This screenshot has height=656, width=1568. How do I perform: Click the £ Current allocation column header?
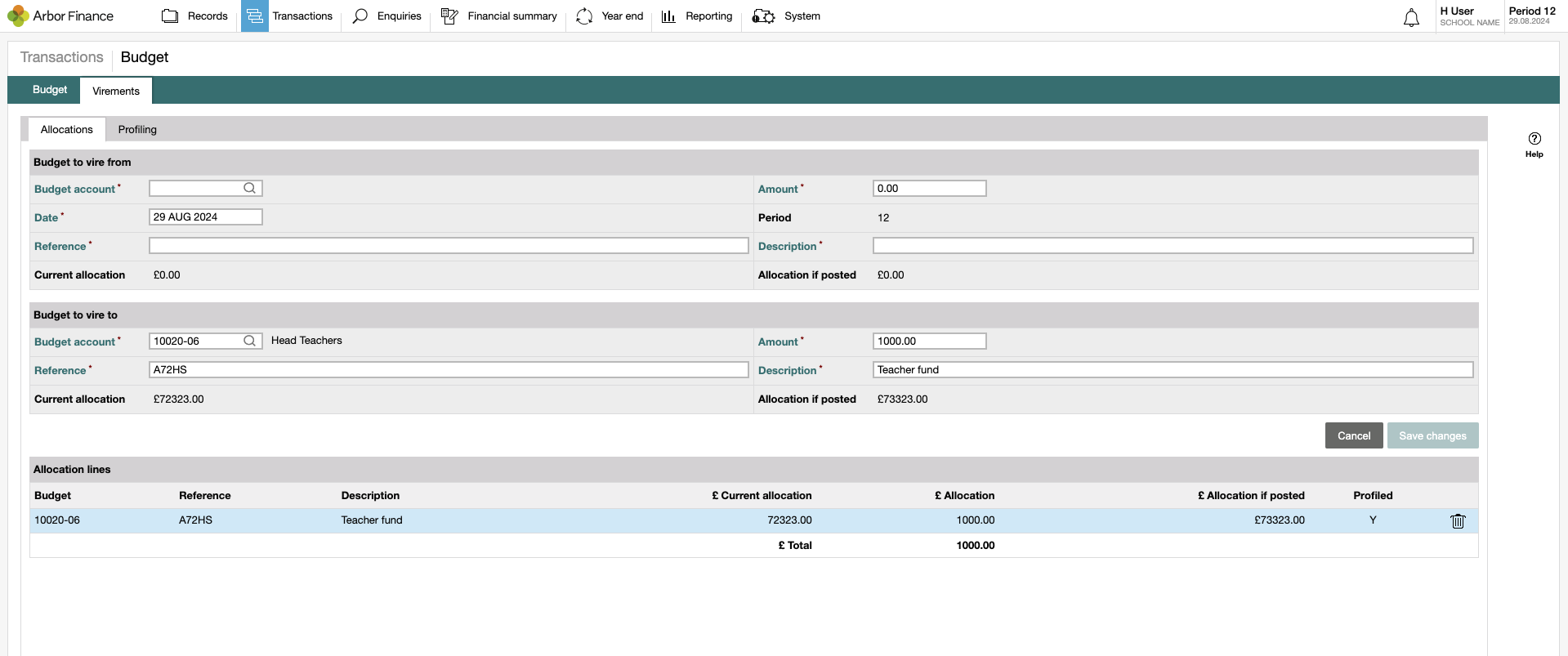click(x=762, y=496)
